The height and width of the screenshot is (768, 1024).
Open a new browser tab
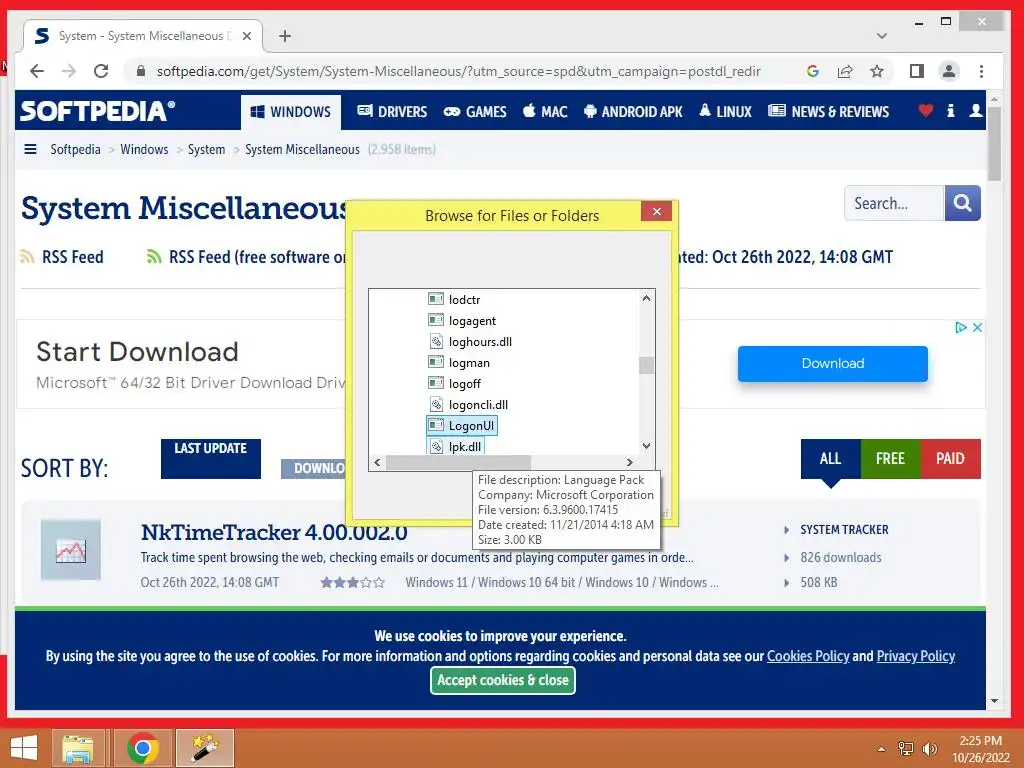pyautogui.click(x=285, y=36)
